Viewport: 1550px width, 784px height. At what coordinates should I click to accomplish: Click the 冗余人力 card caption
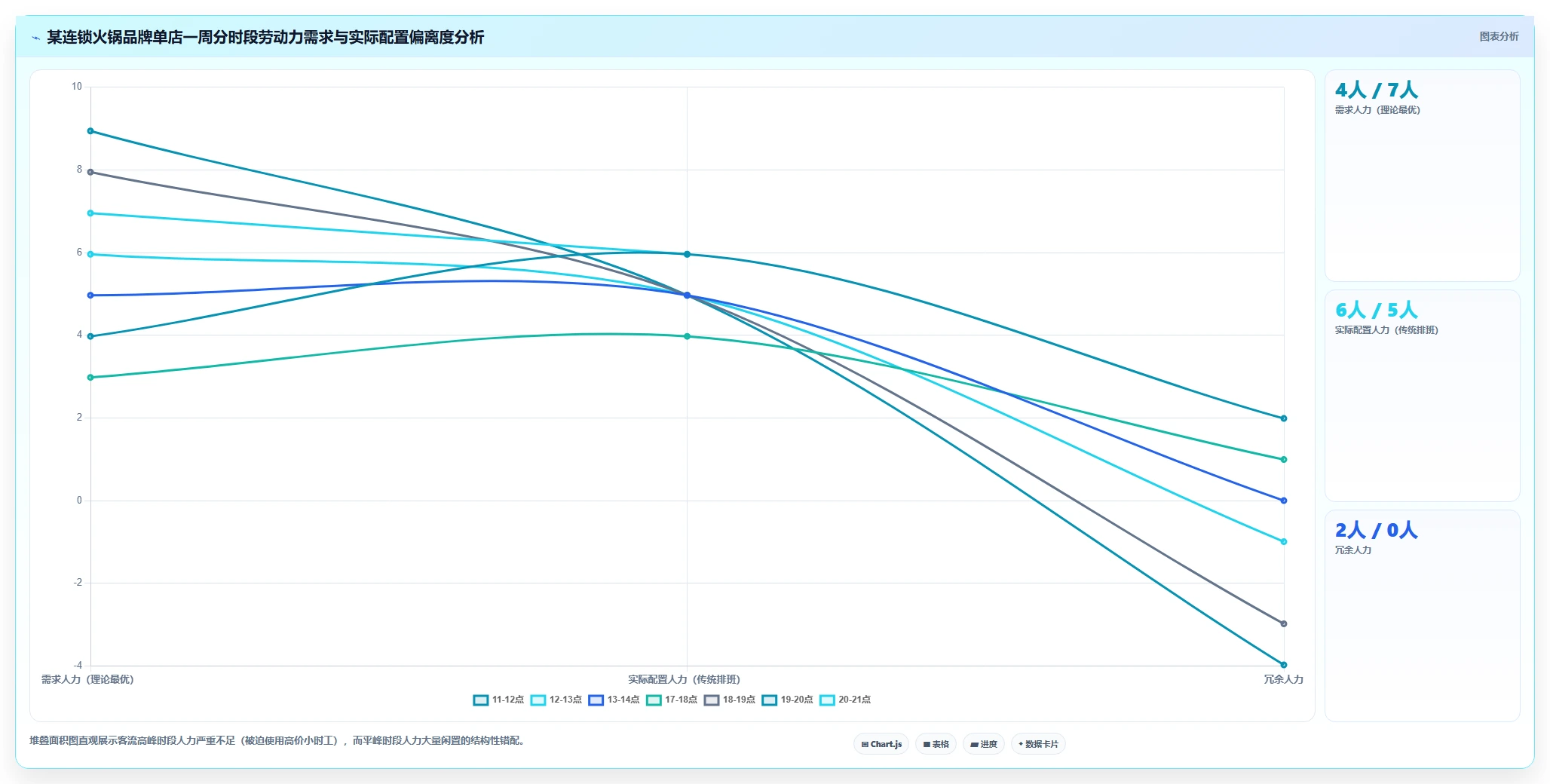(x=1353, y=550)
